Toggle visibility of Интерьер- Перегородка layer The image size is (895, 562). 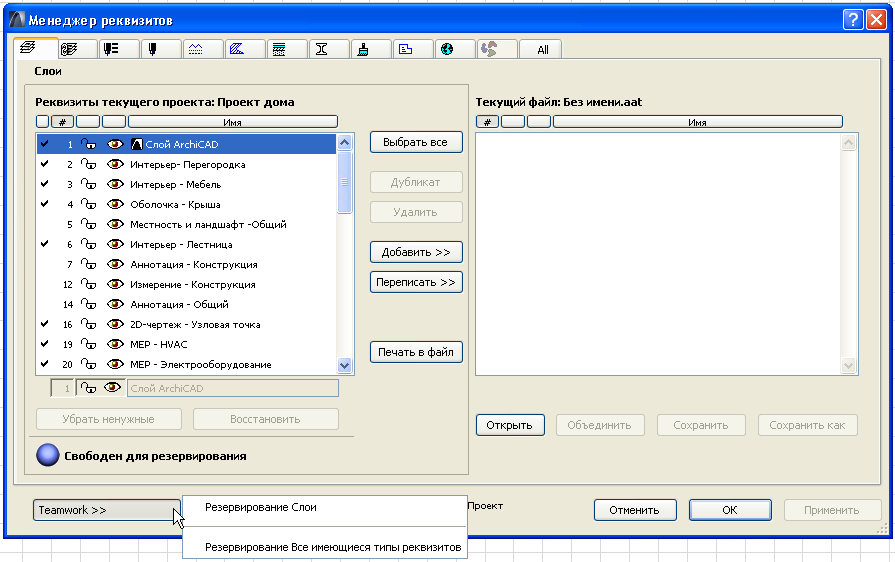point(115,164)
